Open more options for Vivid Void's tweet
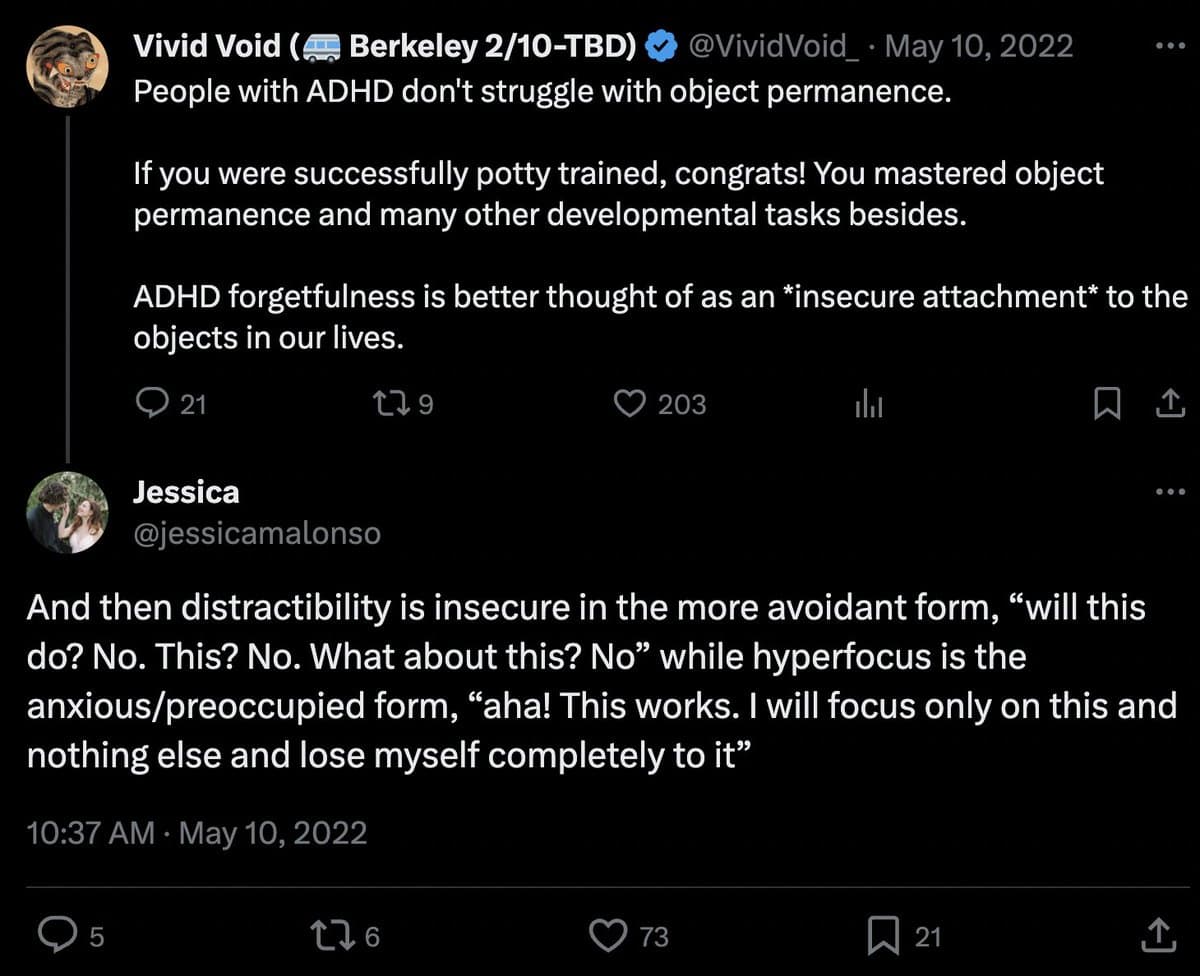 (1168, 47)
